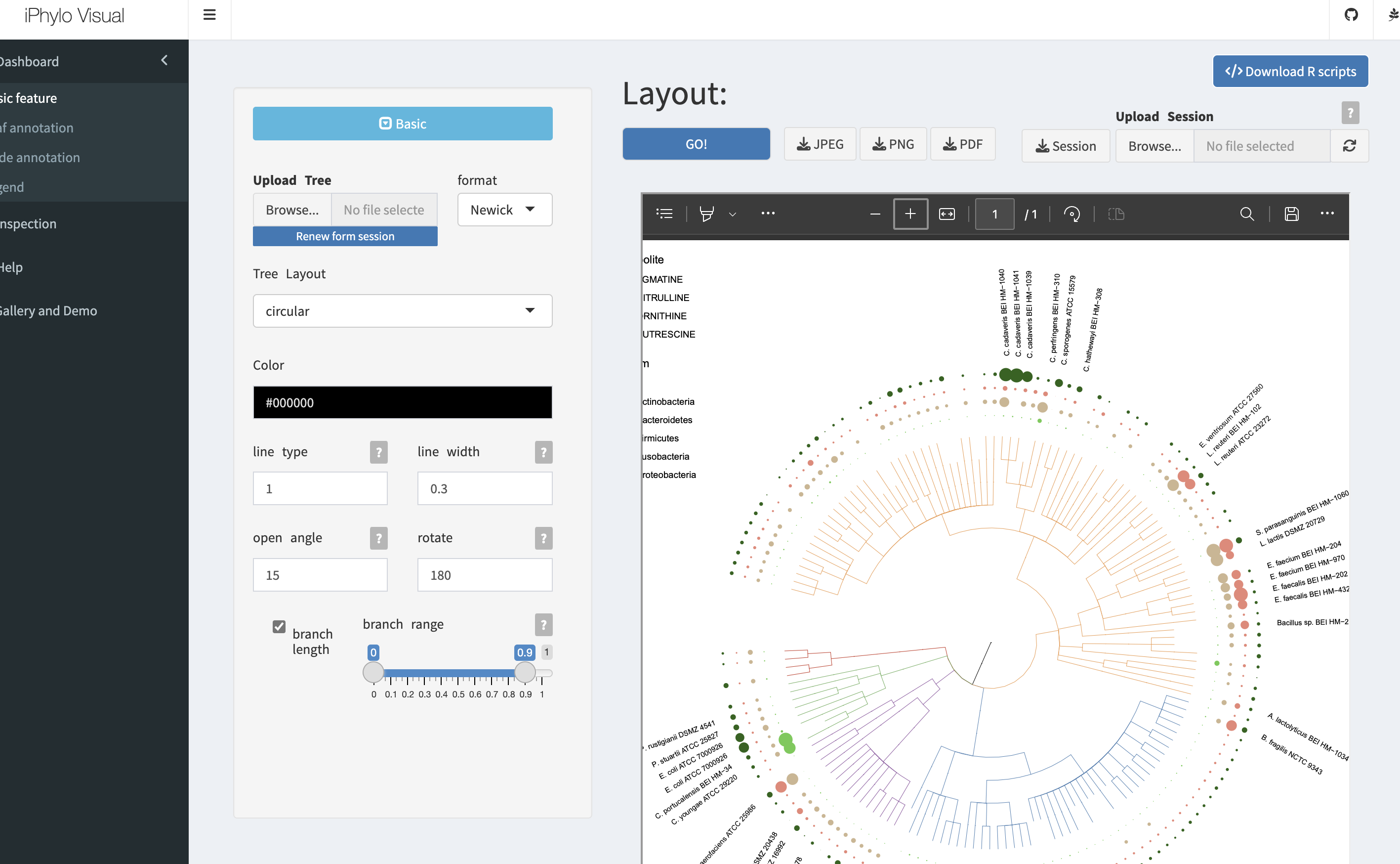Click help toggle next to line type
This screenshot has width=1400, height=864.
(x=378, y=453)
